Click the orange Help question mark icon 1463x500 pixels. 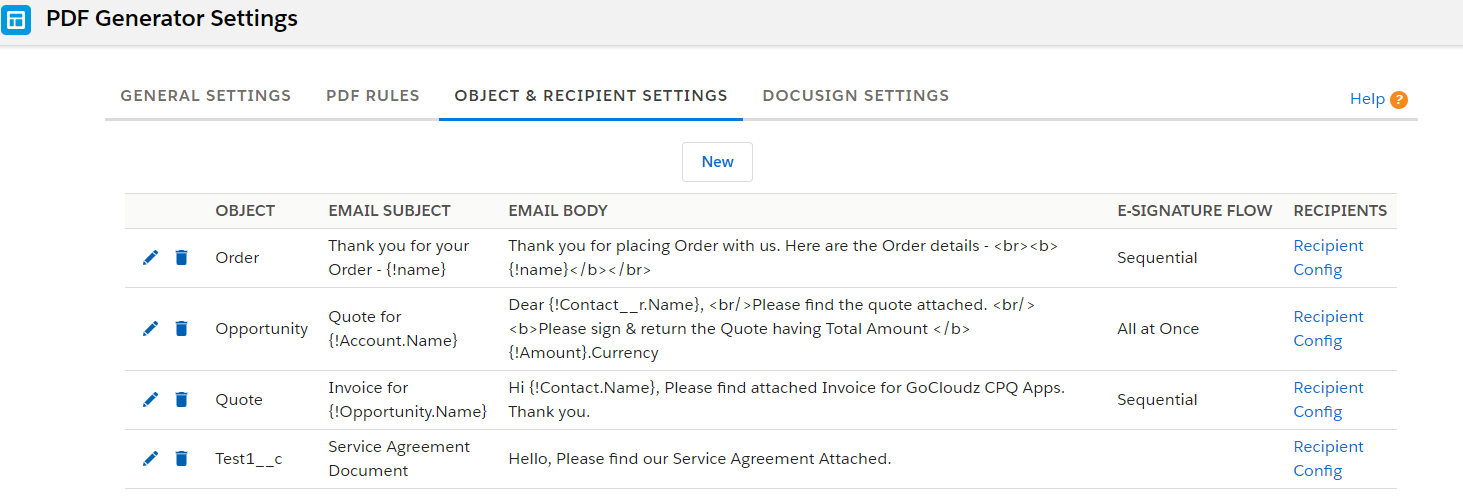[1399, 99]
